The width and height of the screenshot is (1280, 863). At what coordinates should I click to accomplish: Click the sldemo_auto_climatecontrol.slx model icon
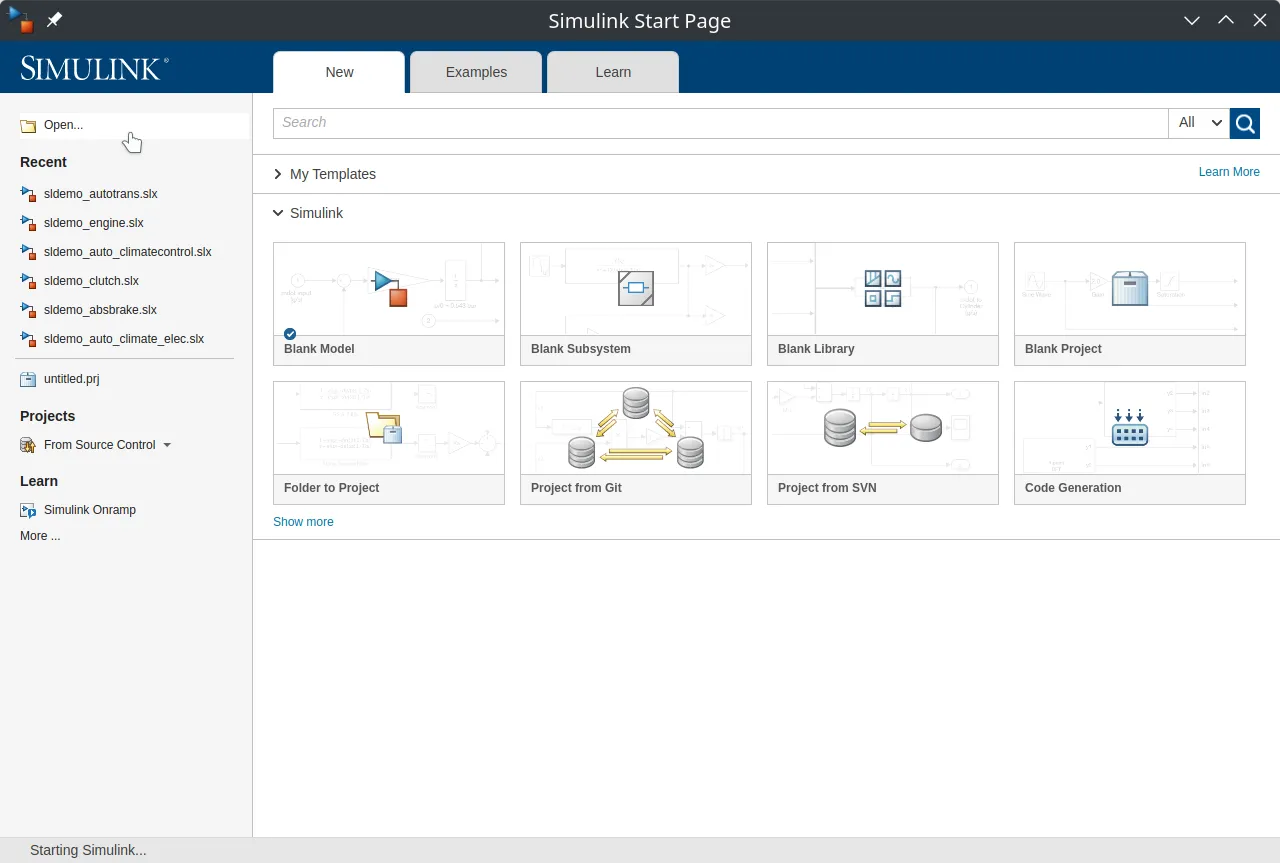(x=28, y=252)
